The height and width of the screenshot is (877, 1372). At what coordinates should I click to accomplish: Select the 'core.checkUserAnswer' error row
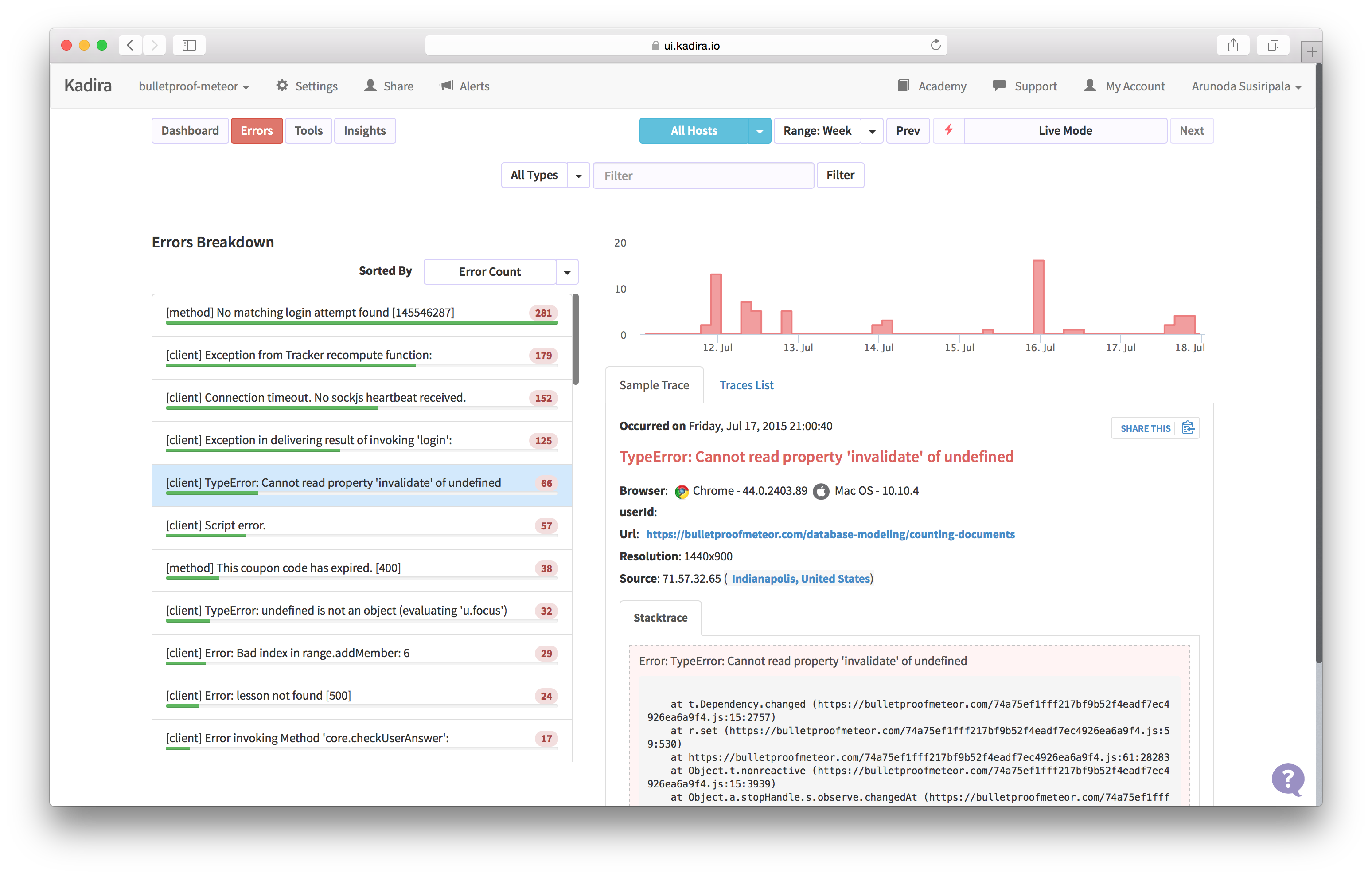[362, 741]
